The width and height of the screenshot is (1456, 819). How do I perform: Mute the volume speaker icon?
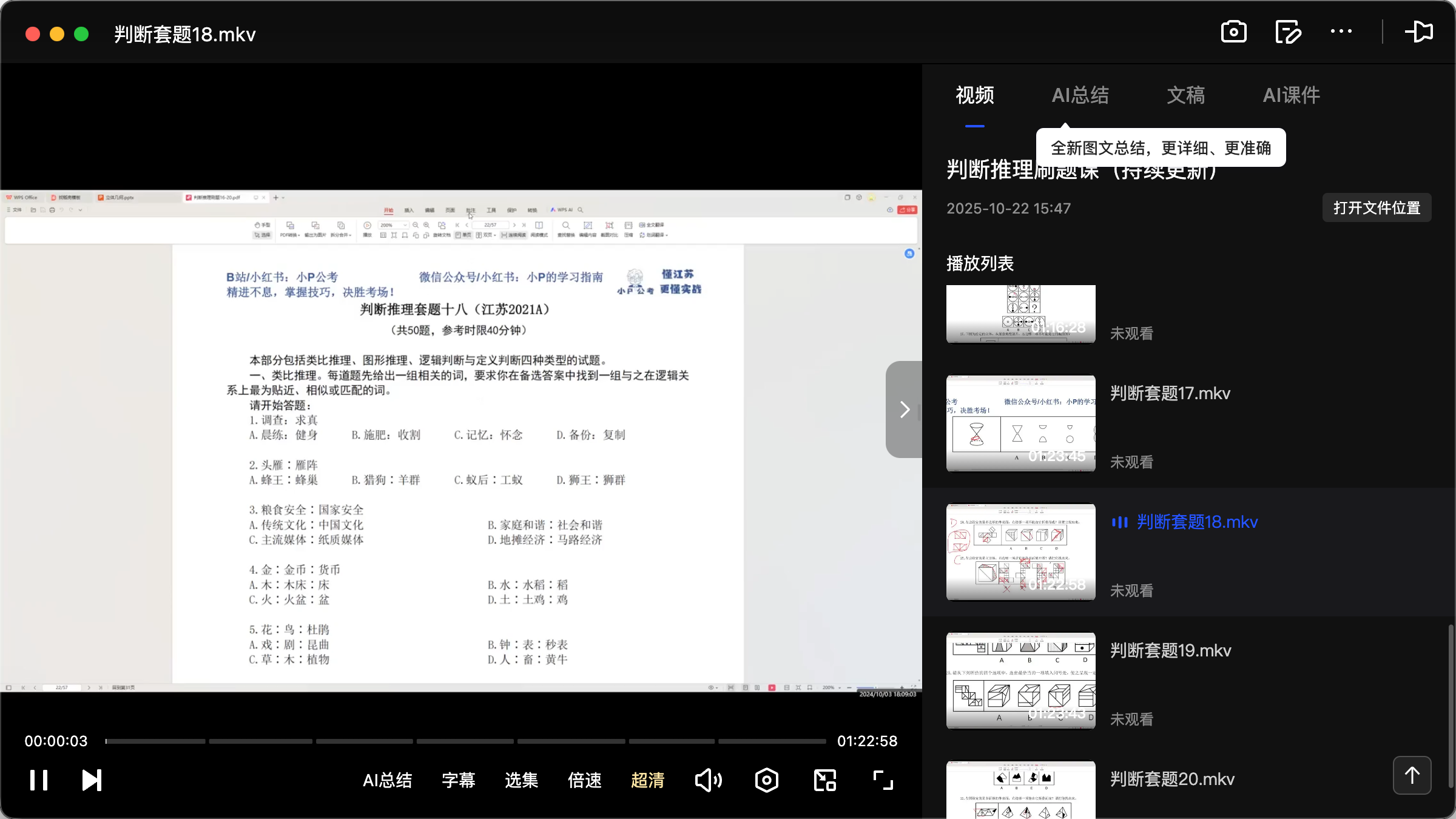coord(708,780)
